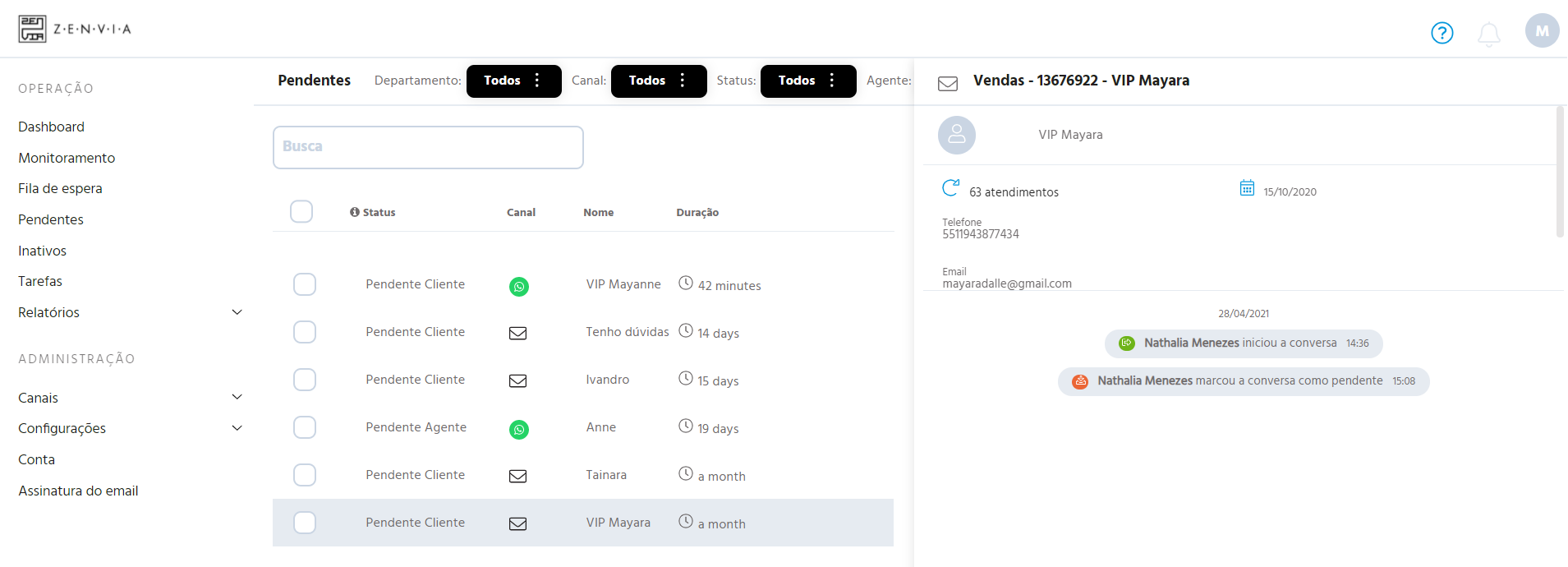Tick the select-all checkbox in table header

301,211
